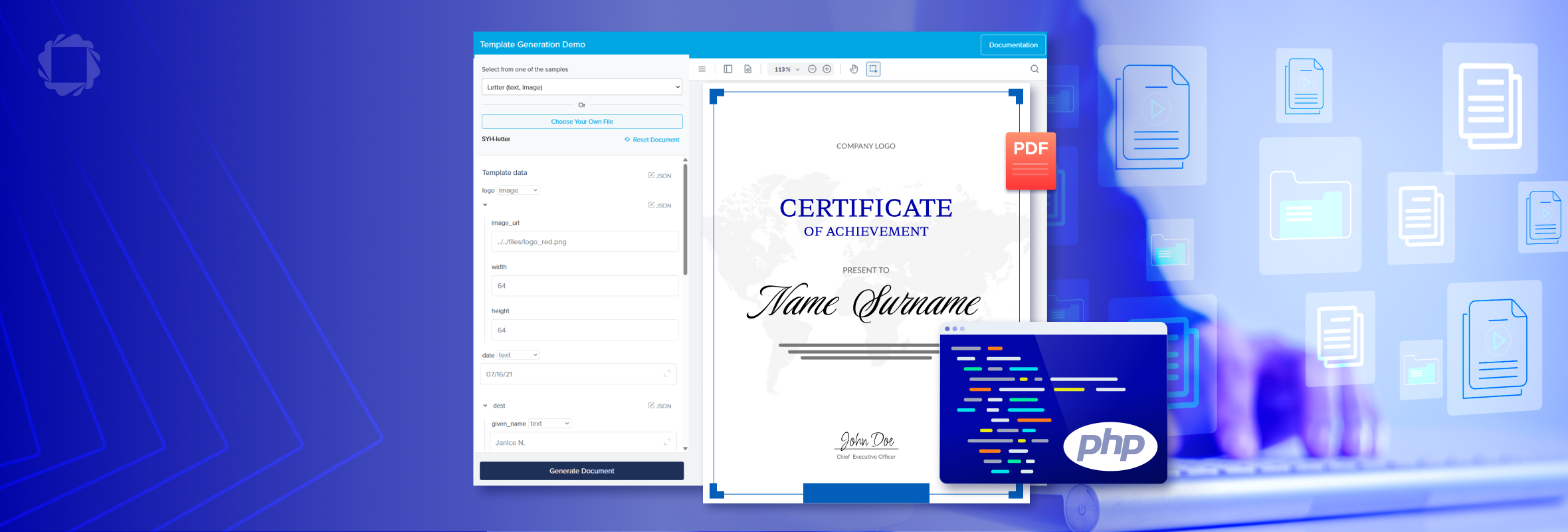Click the COMPANY LOGO placeholder text
The image size is (1568, 532).
click(x=866, y=146)
